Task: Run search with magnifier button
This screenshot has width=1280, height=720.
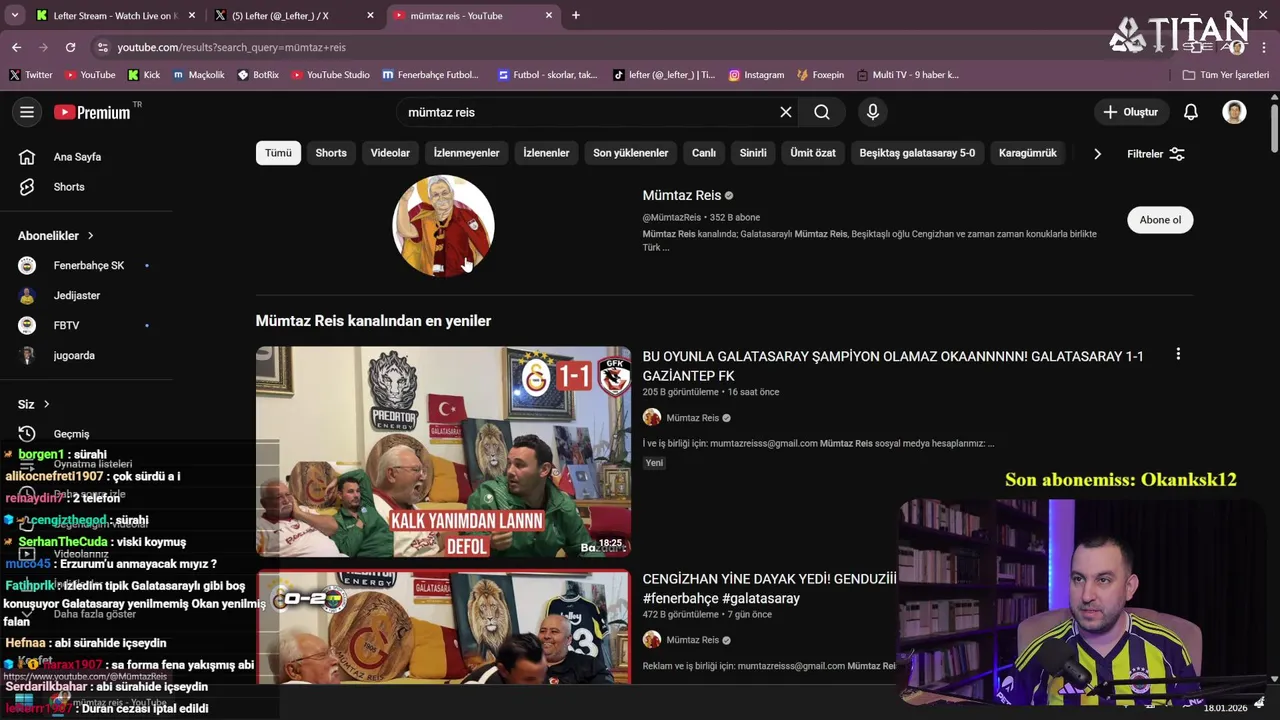Action: coord(822,112)
